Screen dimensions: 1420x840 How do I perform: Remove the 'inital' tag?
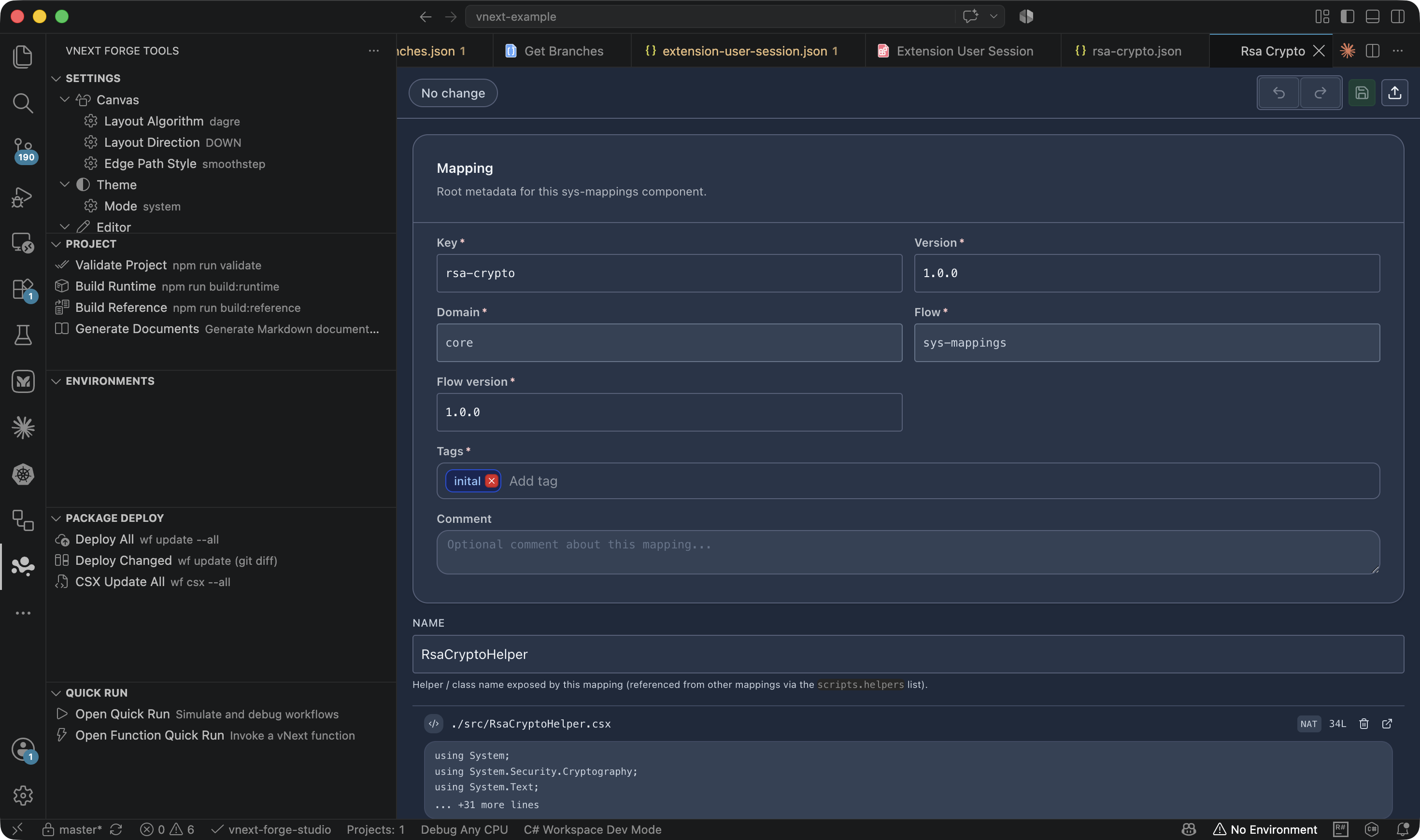tap(492, 481)
